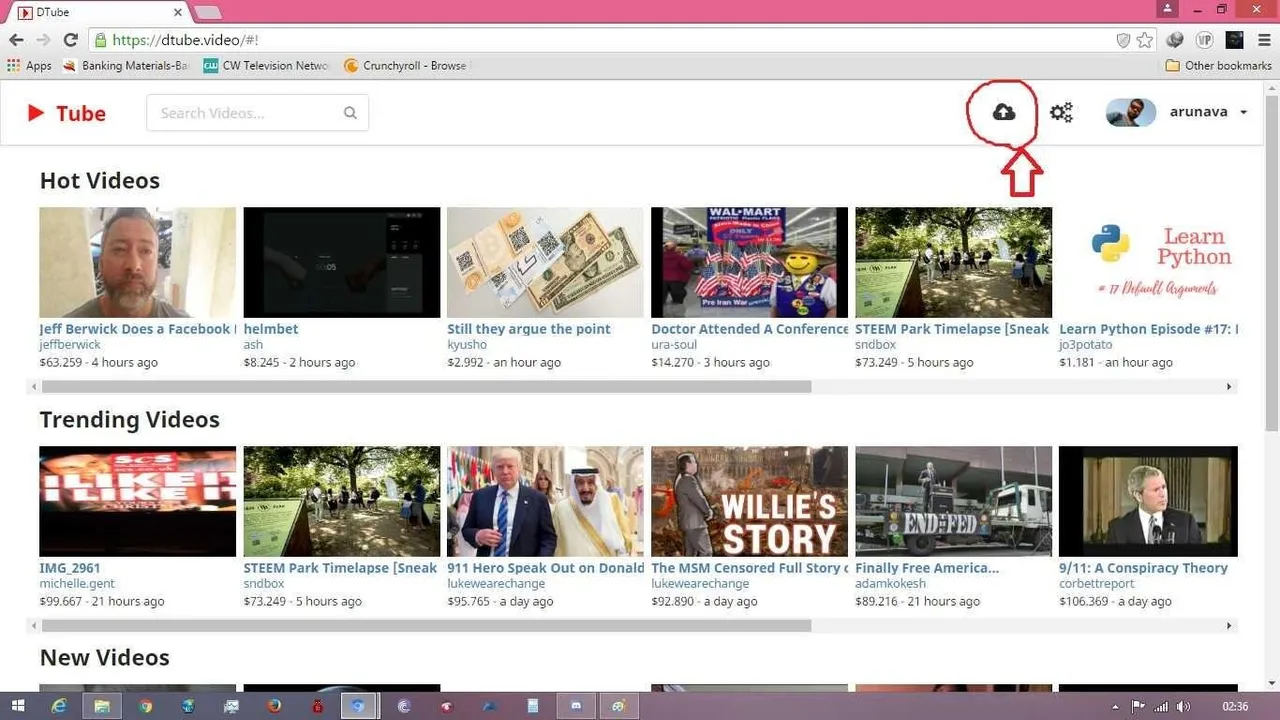1280x720 pixels.
Task: Click the Chrome user profile icon
Action: (1167, 9)
